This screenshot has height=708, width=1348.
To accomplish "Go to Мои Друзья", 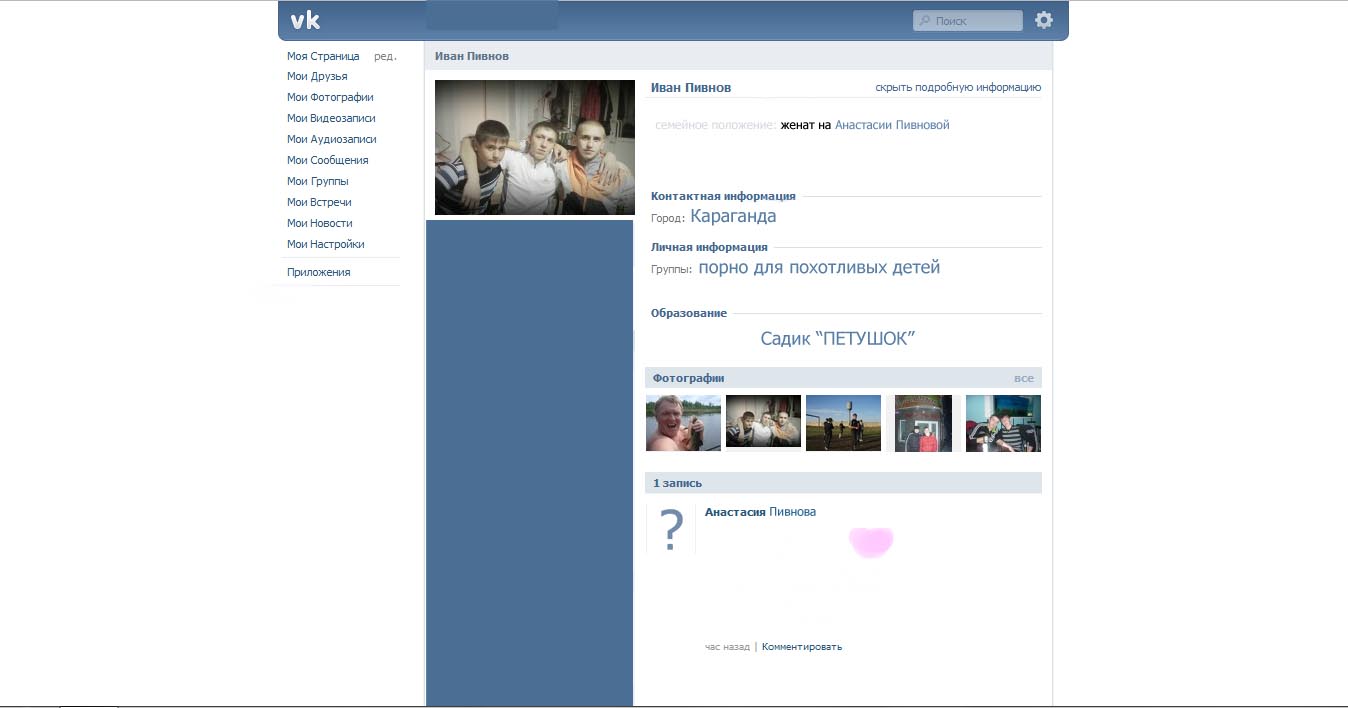I will [317, 76].
